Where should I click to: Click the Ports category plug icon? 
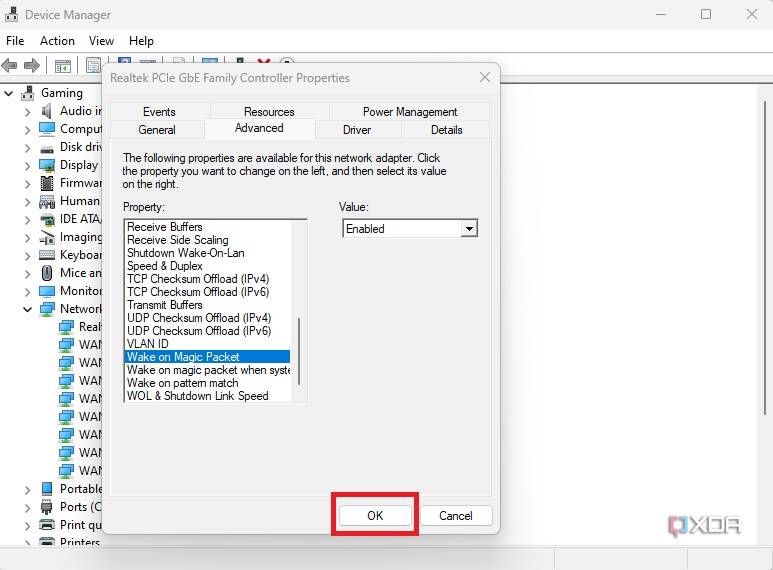pyautogui.click(x=47, y=507)
